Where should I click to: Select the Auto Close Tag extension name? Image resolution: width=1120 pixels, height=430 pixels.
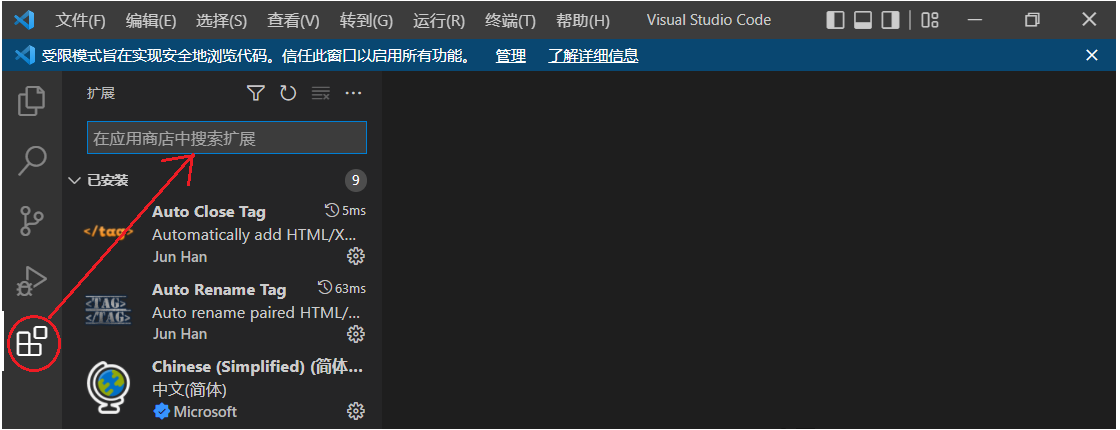209,212
